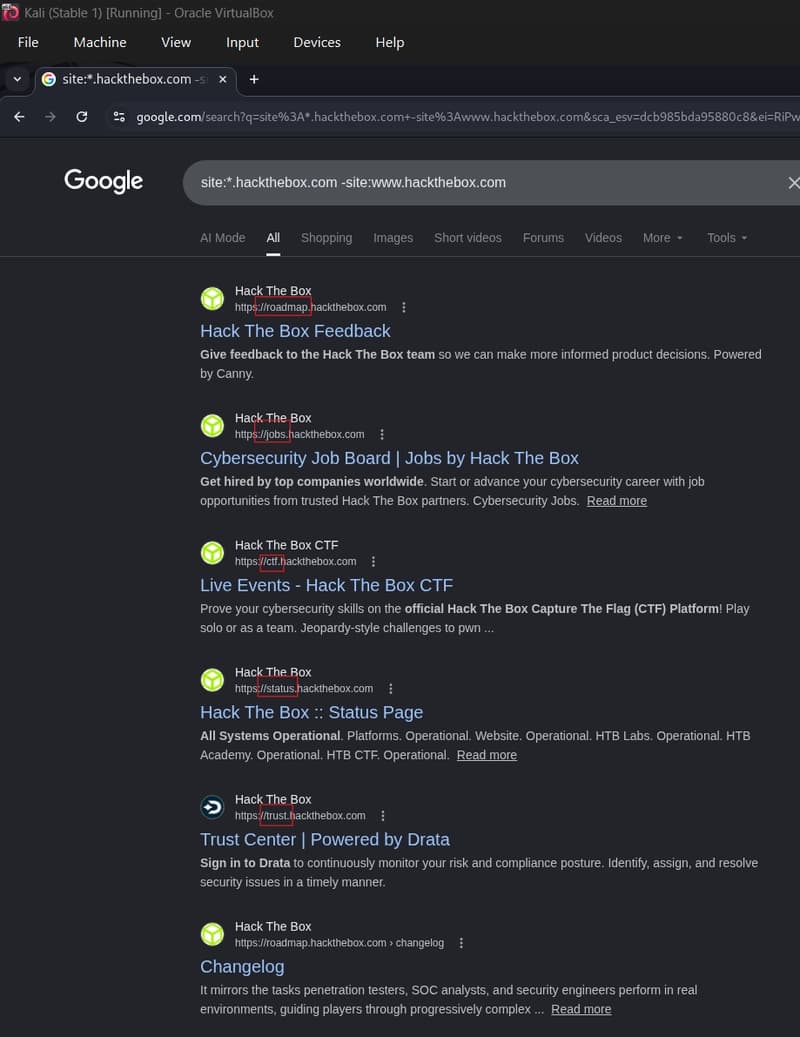
Task: Click Read more under Changelog result
Action: 581,1009
